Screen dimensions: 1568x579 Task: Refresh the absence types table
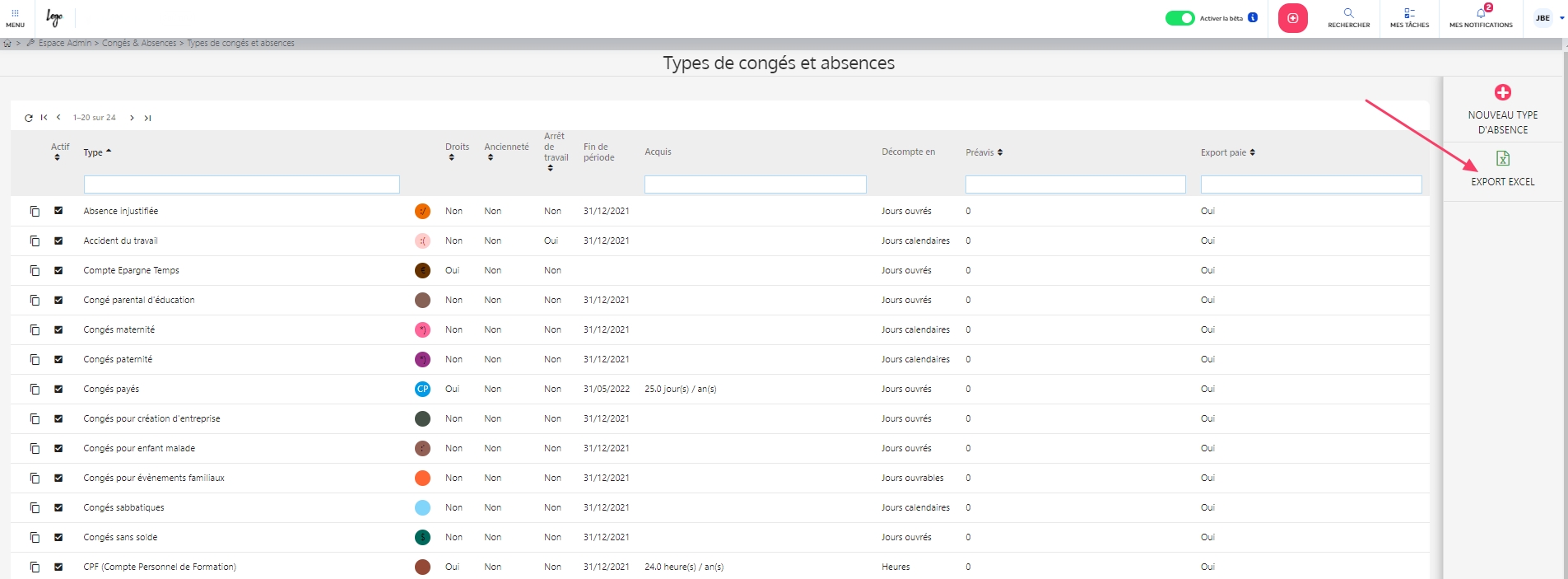[x=29, y=118]
